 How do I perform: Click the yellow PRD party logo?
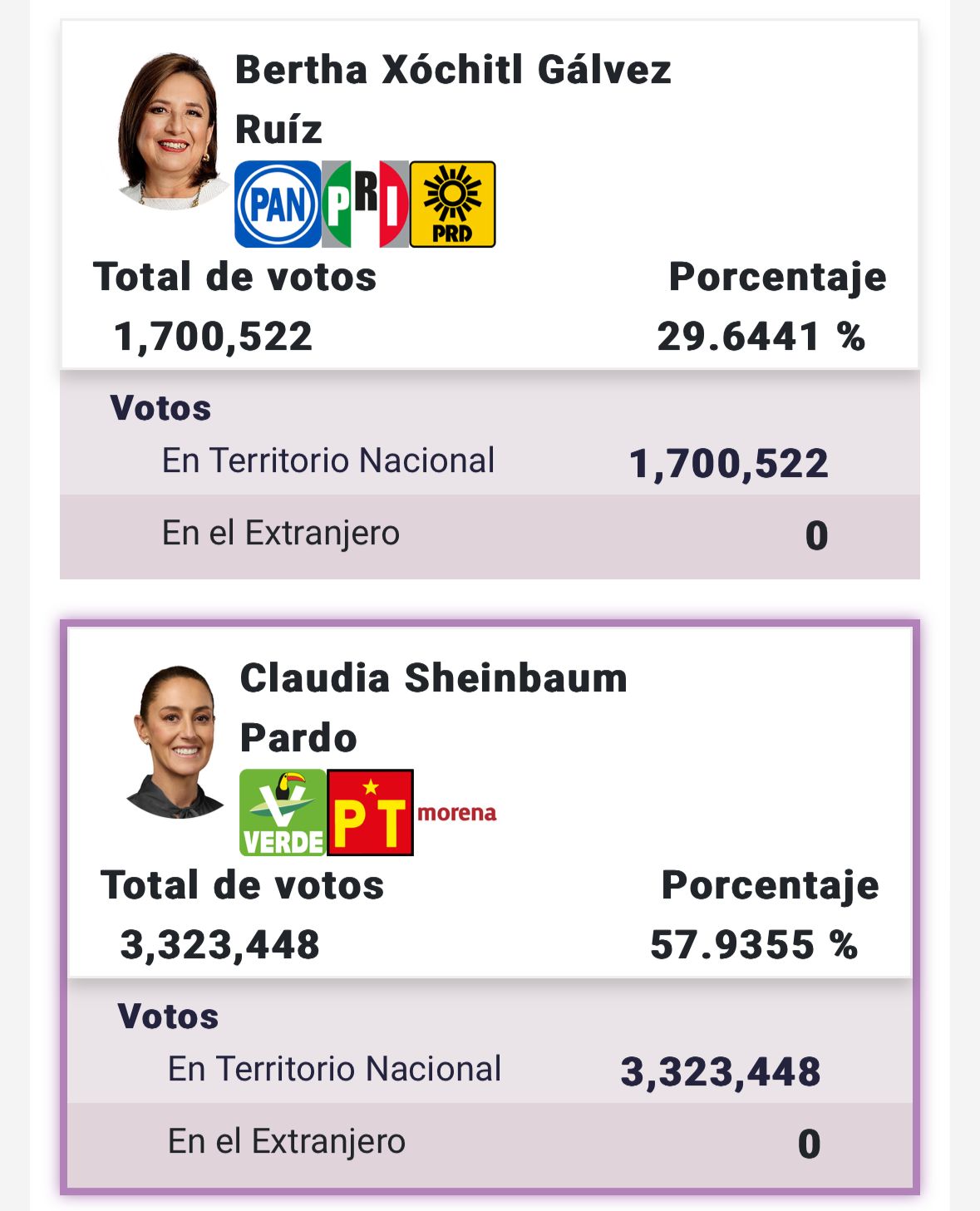click(453, 204)
